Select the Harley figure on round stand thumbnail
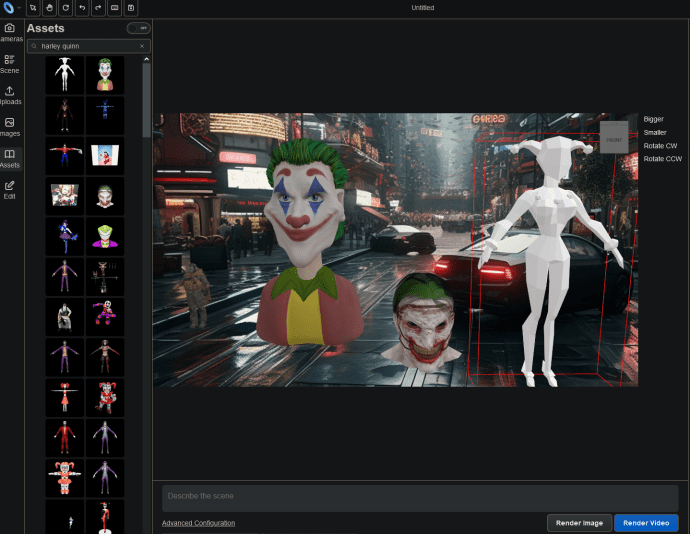The image size is (690, 534). (x=105, y=517)
